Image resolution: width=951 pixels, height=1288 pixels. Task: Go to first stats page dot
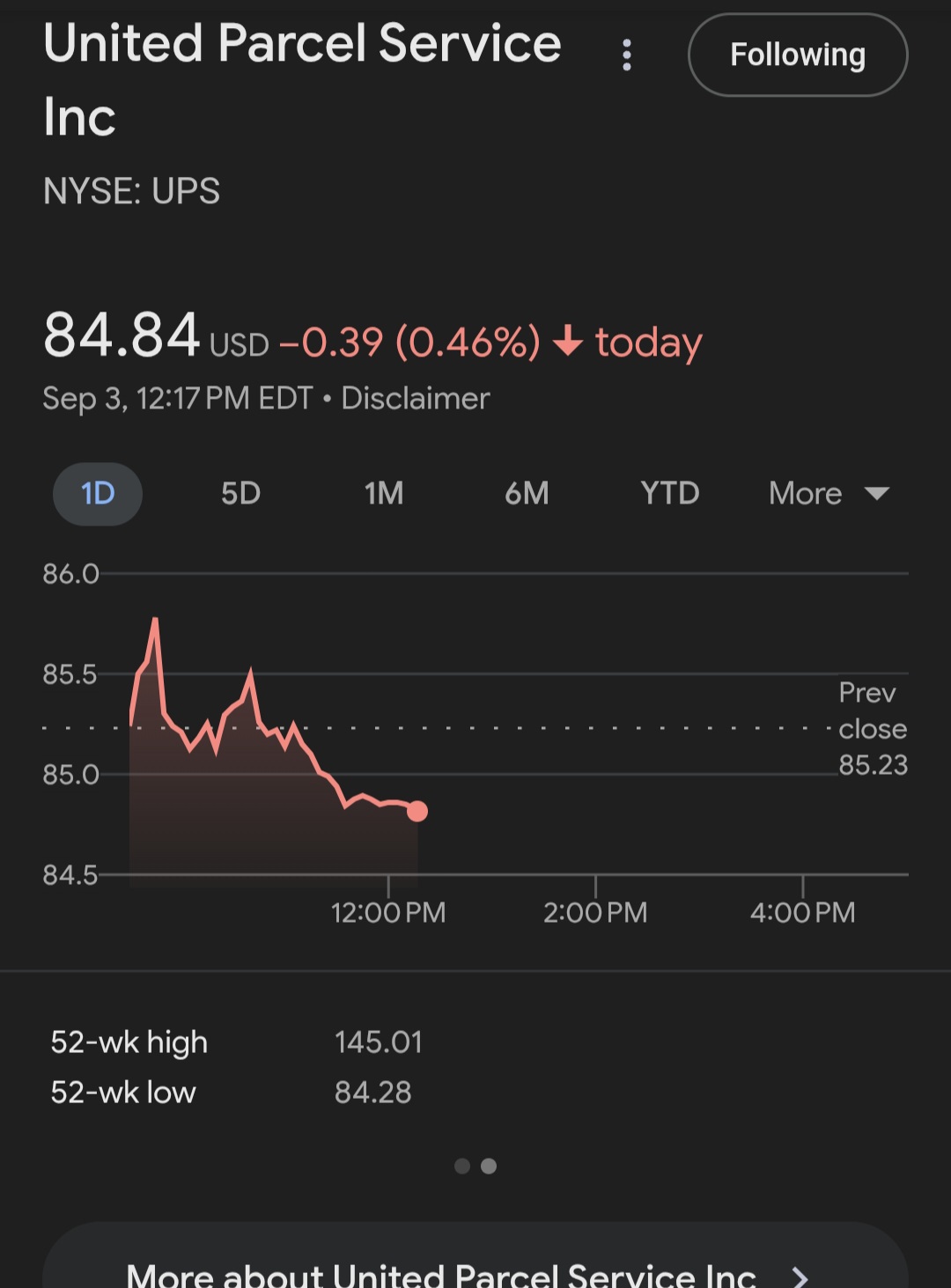(462, 1167)
